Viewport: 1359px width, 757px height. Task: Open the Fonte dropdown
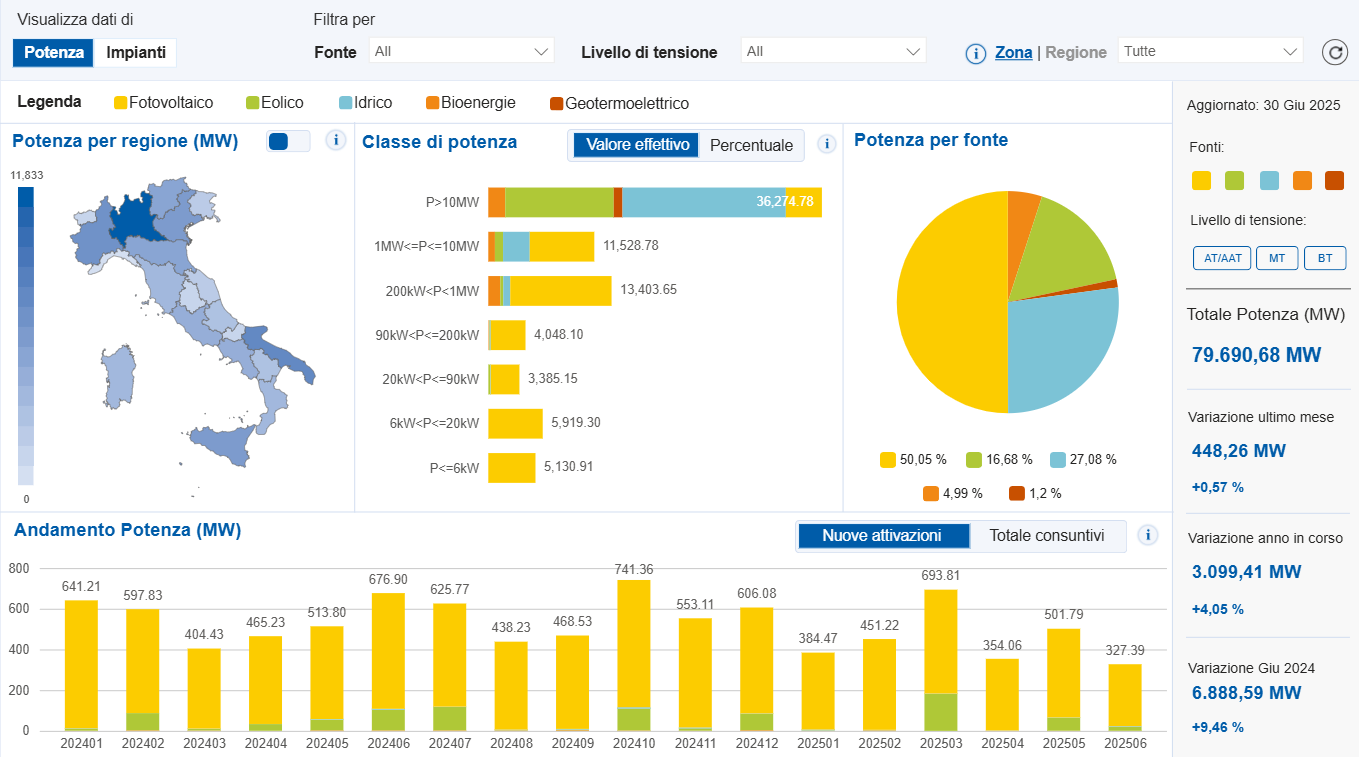click(462, 51)
